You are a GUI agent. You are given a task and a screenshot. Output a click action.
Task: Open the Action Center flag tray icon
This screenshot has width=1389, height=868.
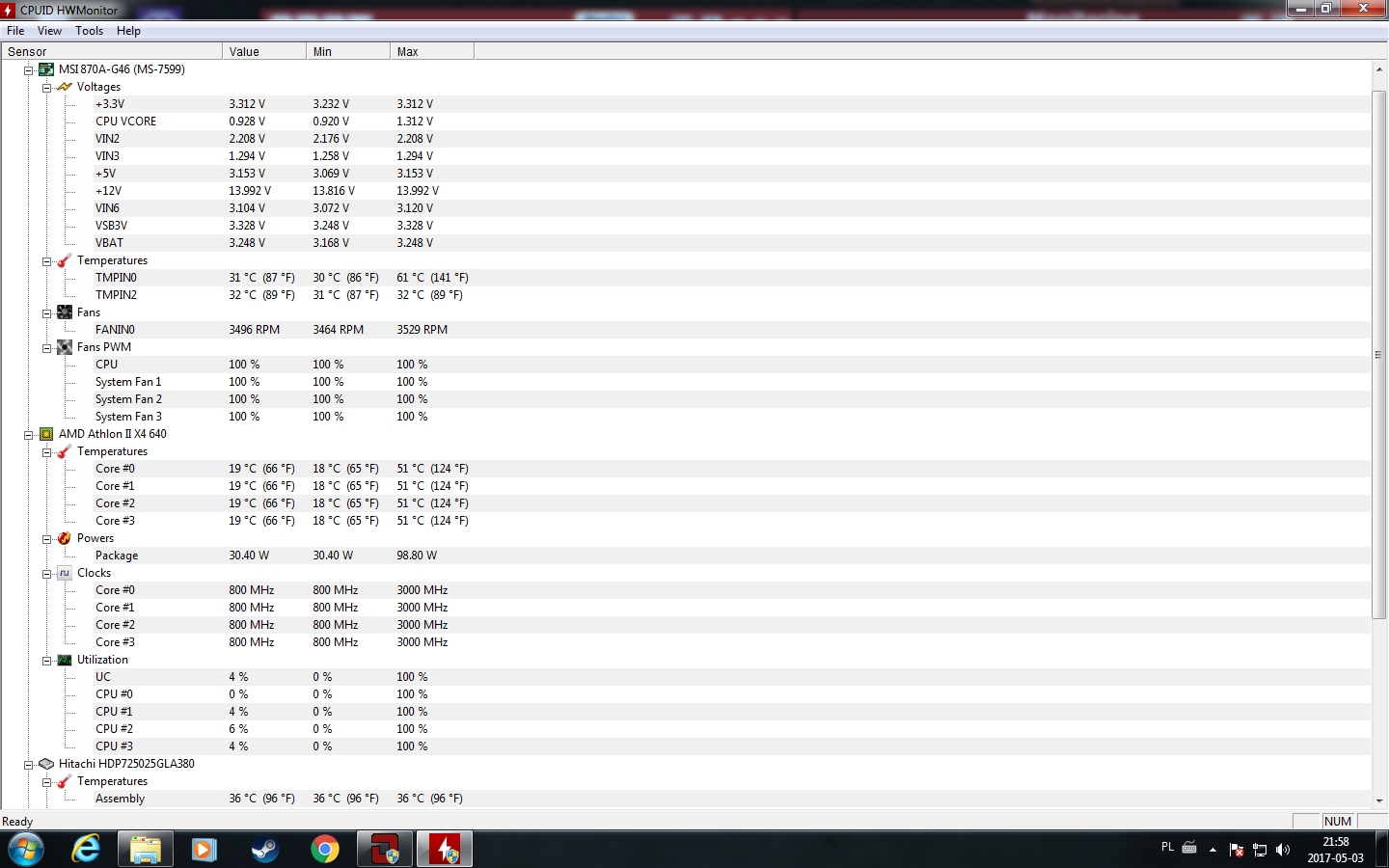(1237, 850)
